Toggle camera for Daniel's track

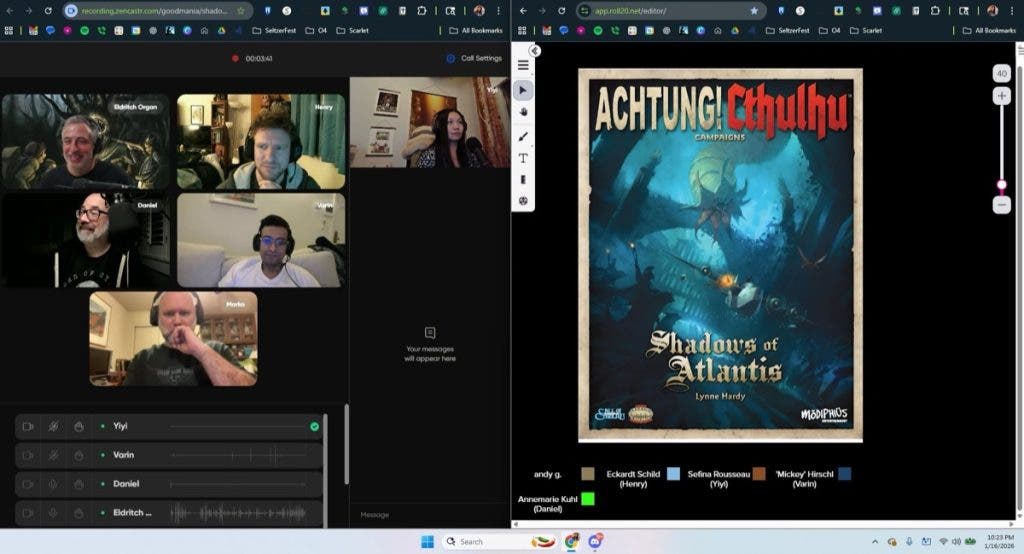27,483
